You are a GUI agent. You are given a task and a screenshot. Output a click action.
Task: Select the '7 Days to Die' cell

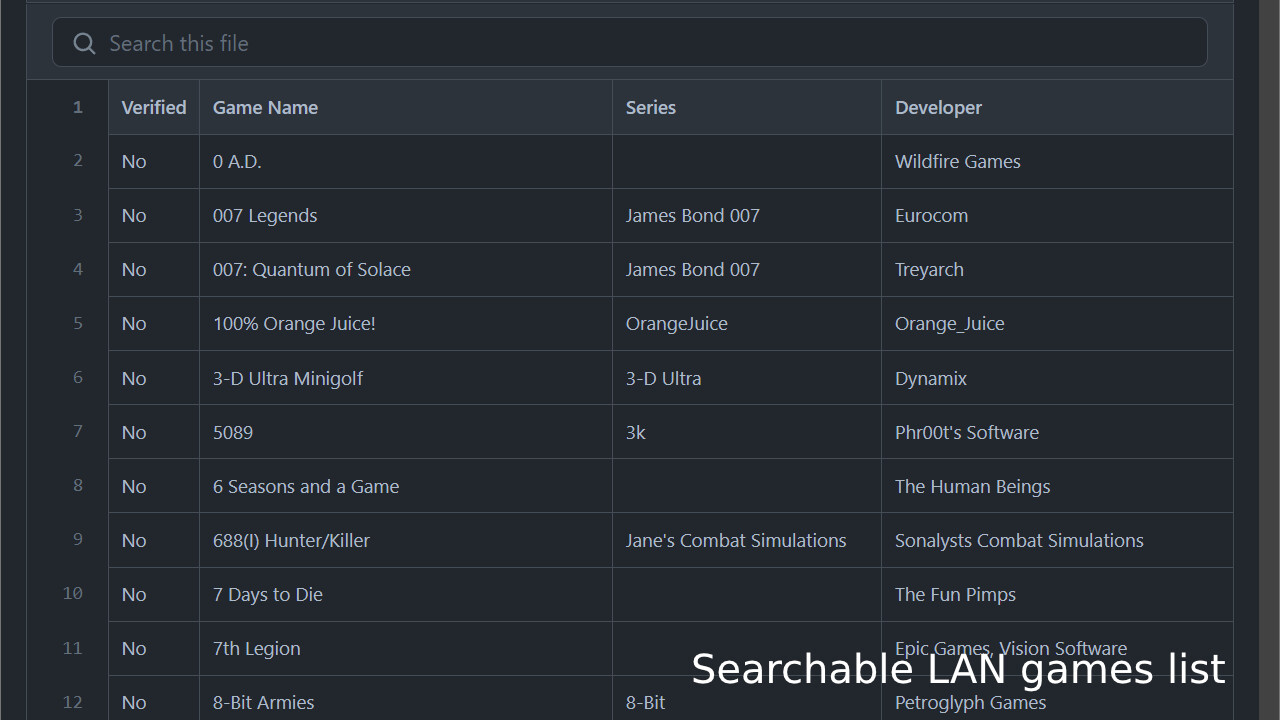click(268, 595)
